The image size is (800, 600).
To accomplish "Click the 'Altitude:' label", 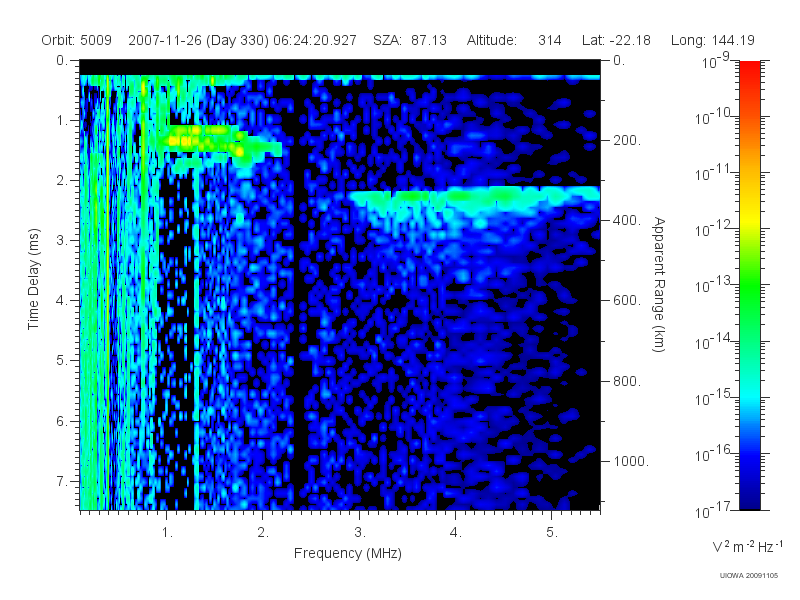I will 492,40.
